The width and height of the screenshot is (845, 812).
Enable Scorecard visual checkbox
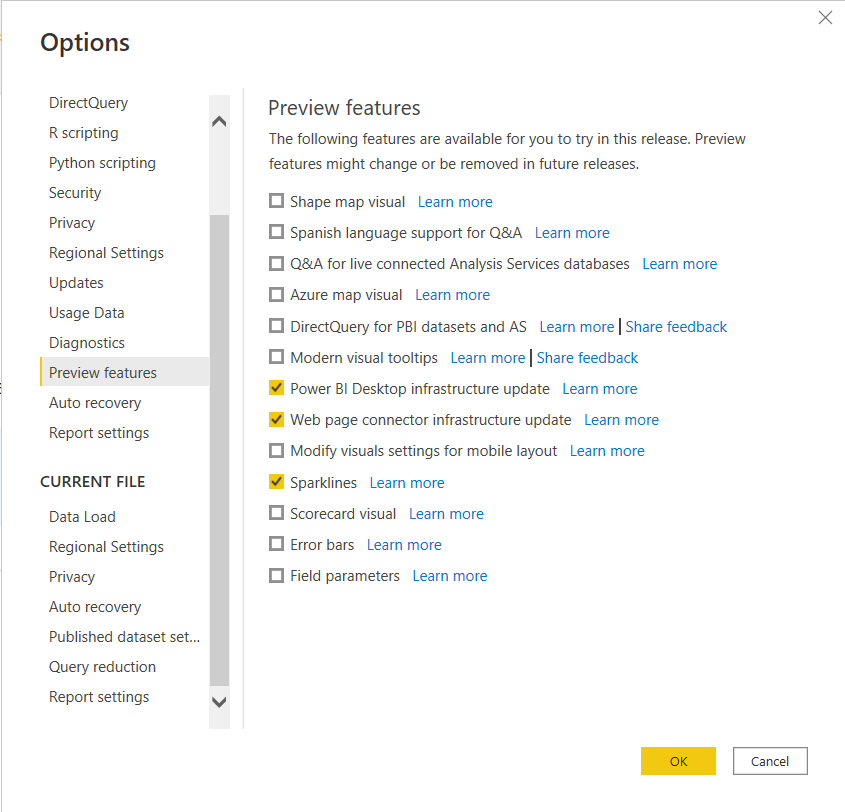tap(276, 513)
